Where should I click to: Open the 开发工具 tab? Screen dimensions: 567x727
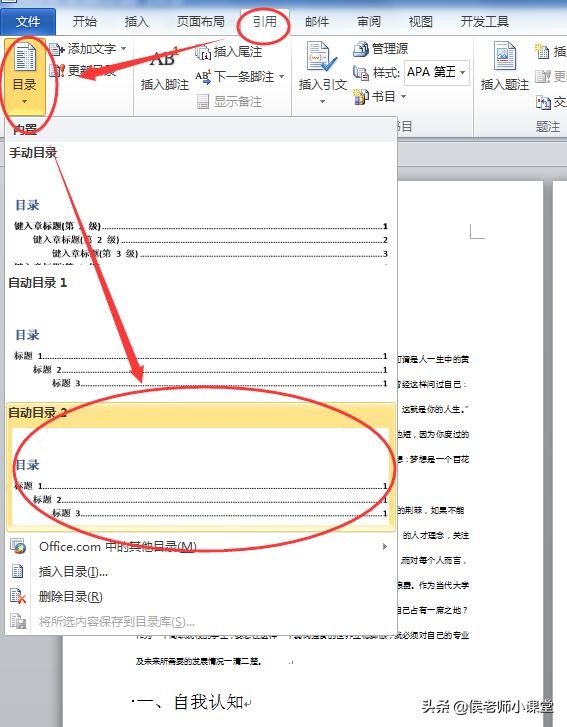coord(484,21)
